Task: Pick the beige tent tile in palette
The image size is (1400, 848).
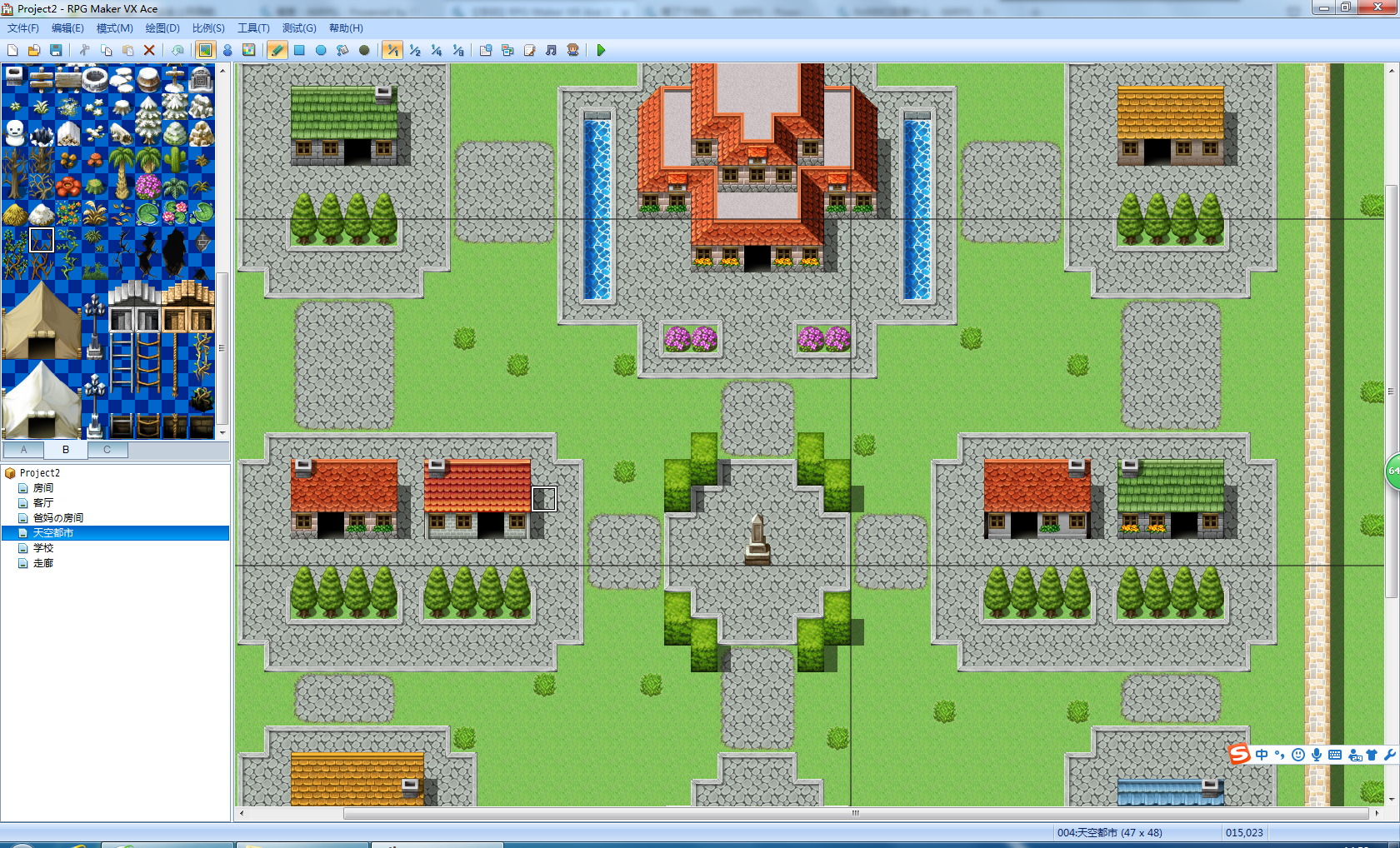Action: click(x=42, y=321)
